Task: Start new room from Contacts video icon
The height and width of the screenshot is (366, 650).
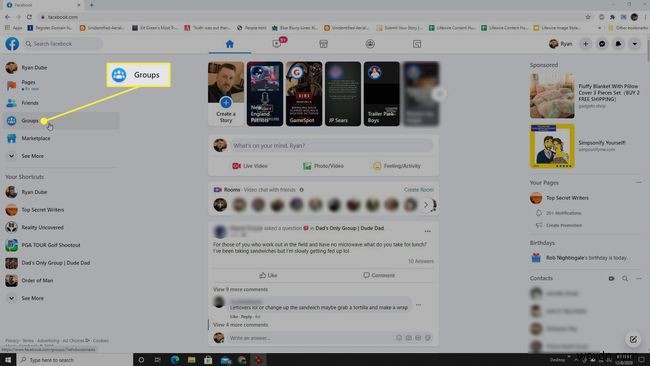Action: click(611, 279)
